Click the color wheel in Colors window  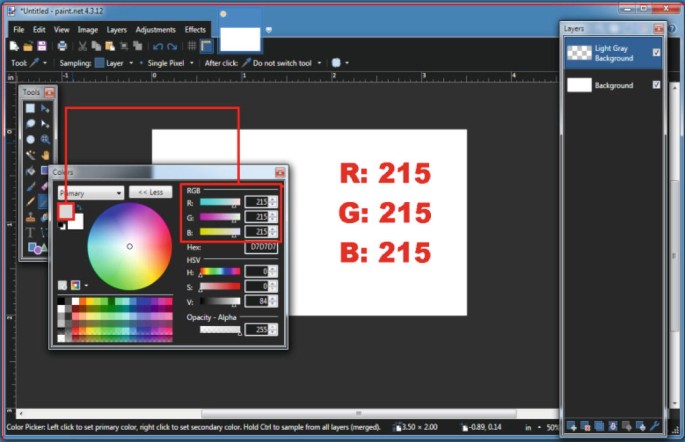coord(129,246)
